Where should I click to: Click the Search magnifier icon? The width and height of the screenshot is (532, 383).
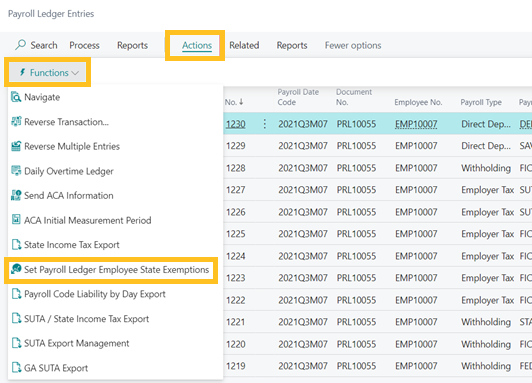tap(20, 45)
